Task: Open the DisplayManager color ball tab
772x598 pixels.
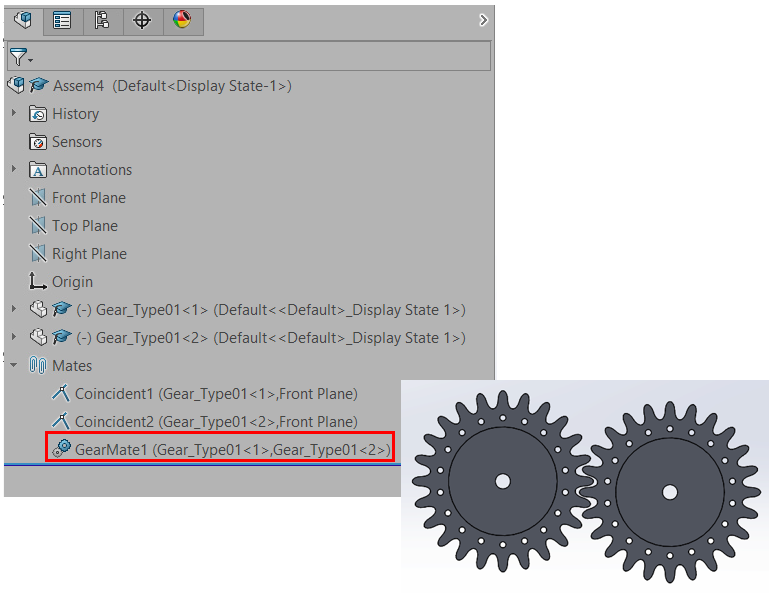Action: [182, 20]
